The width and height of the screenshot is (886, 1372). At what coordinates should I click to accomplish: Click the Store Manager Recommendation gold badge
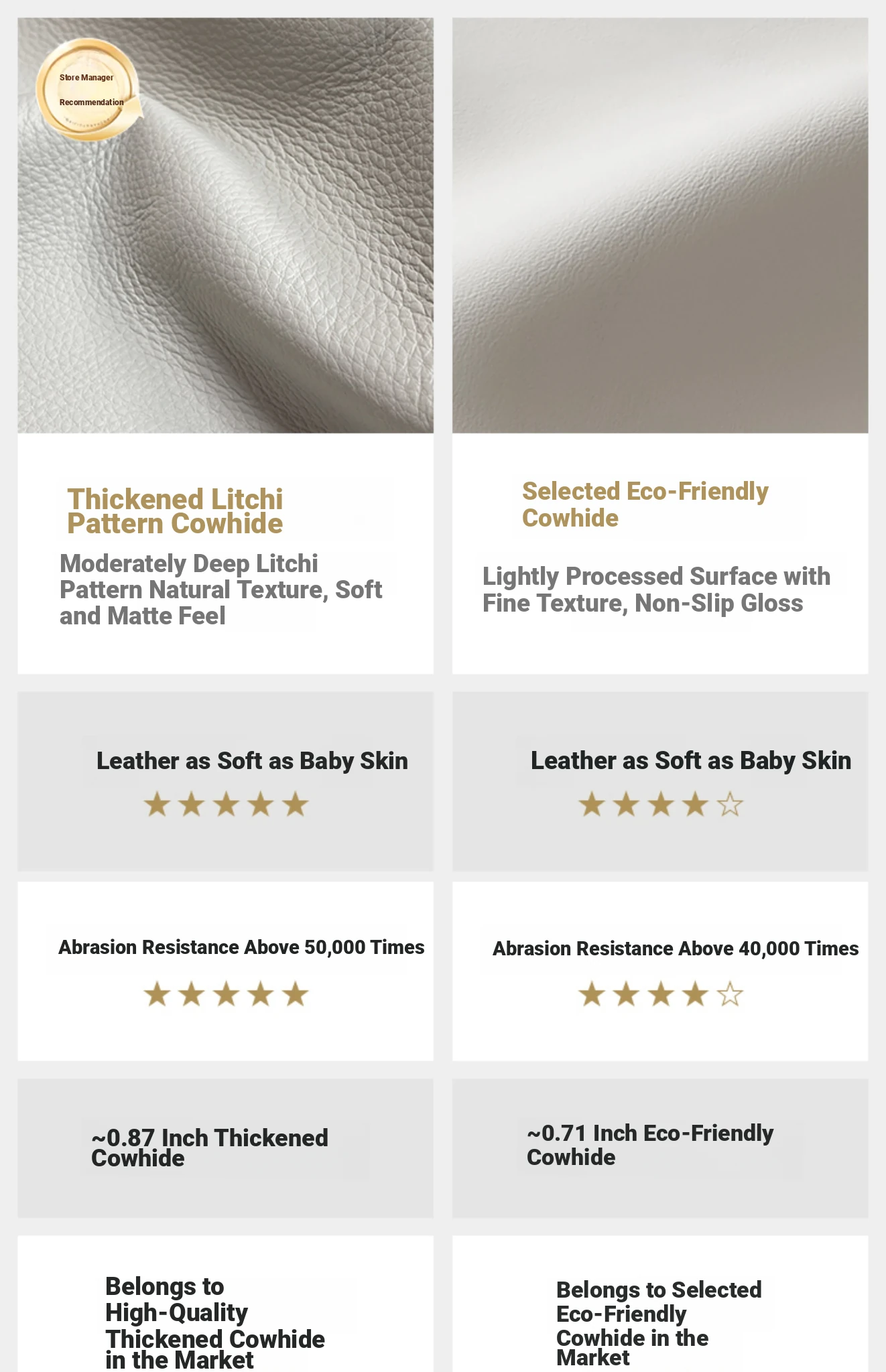tap(88, 90)
